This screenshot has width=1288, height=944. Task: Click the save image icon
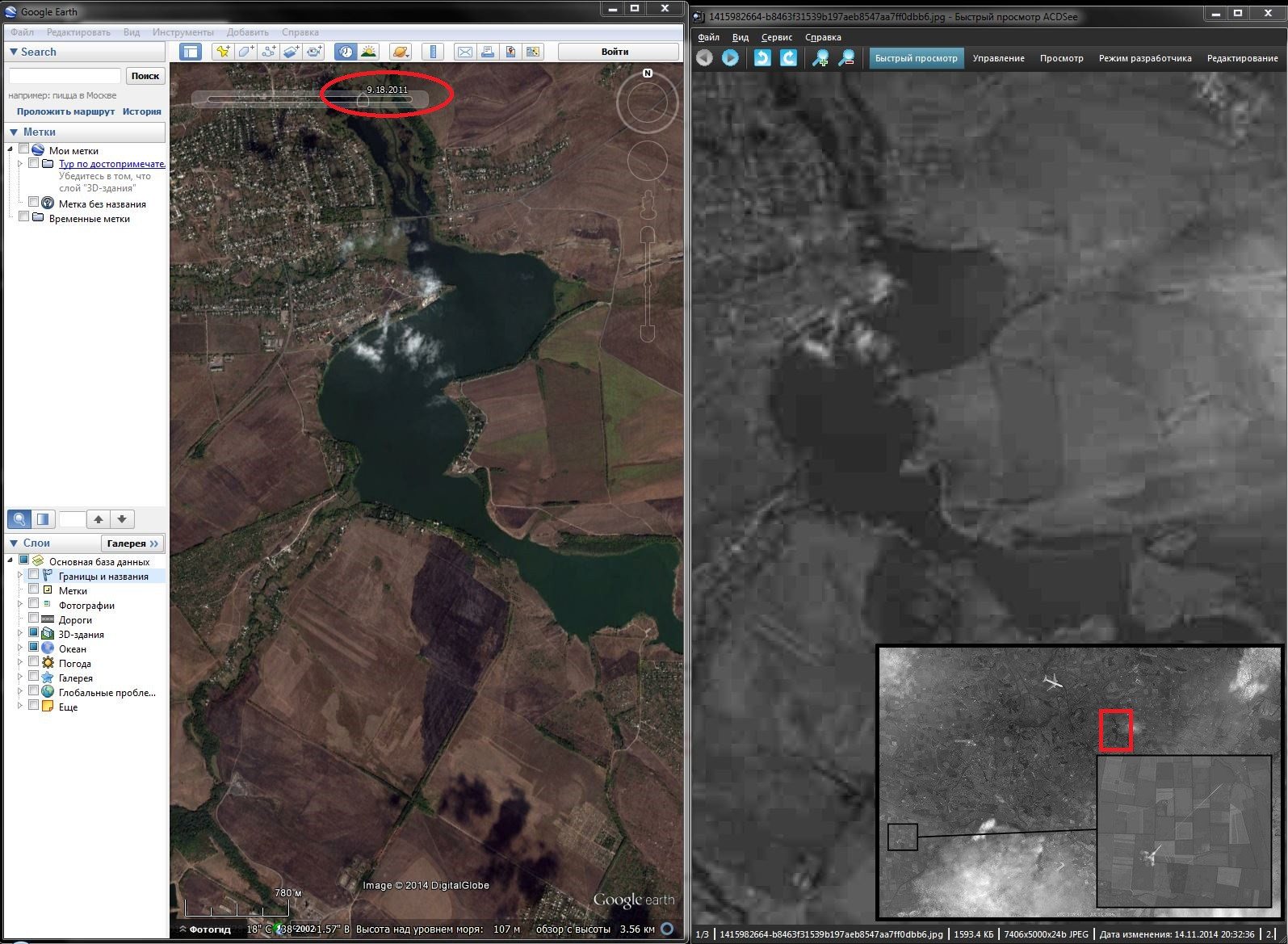510,52
